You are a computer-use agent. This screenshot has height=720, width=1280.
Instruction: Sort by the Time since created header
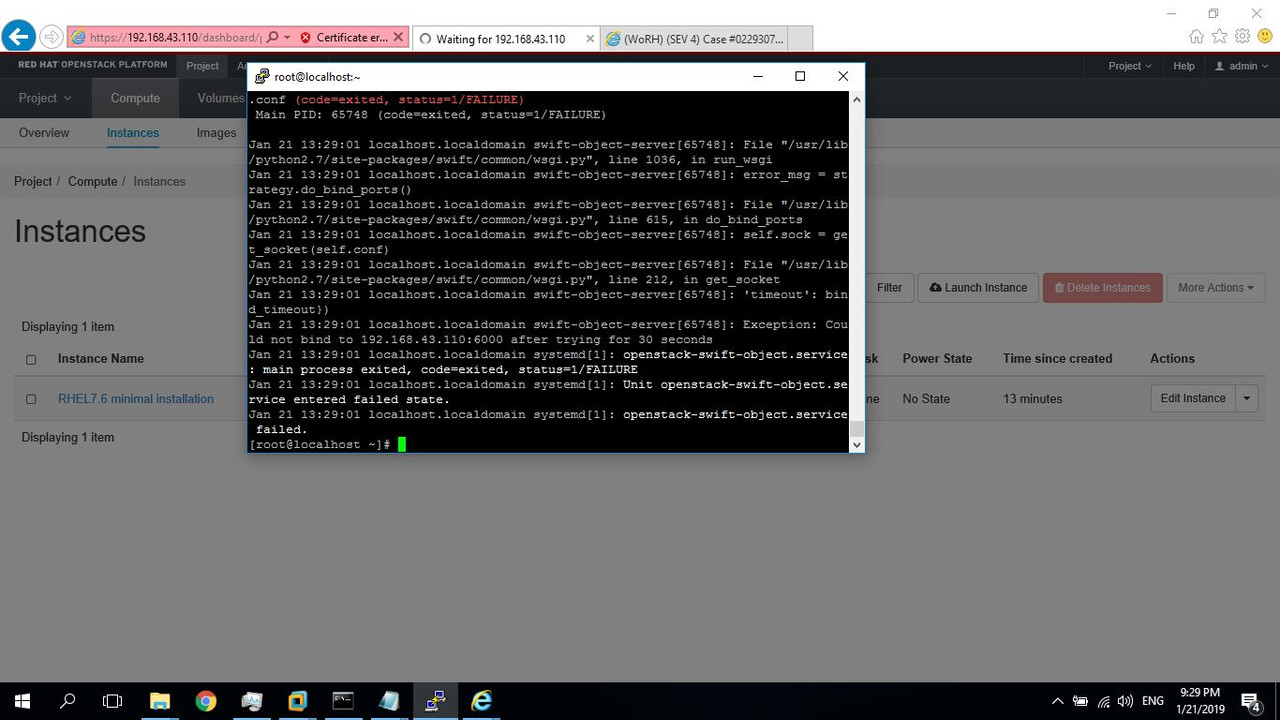click(x=1057, y=359)
